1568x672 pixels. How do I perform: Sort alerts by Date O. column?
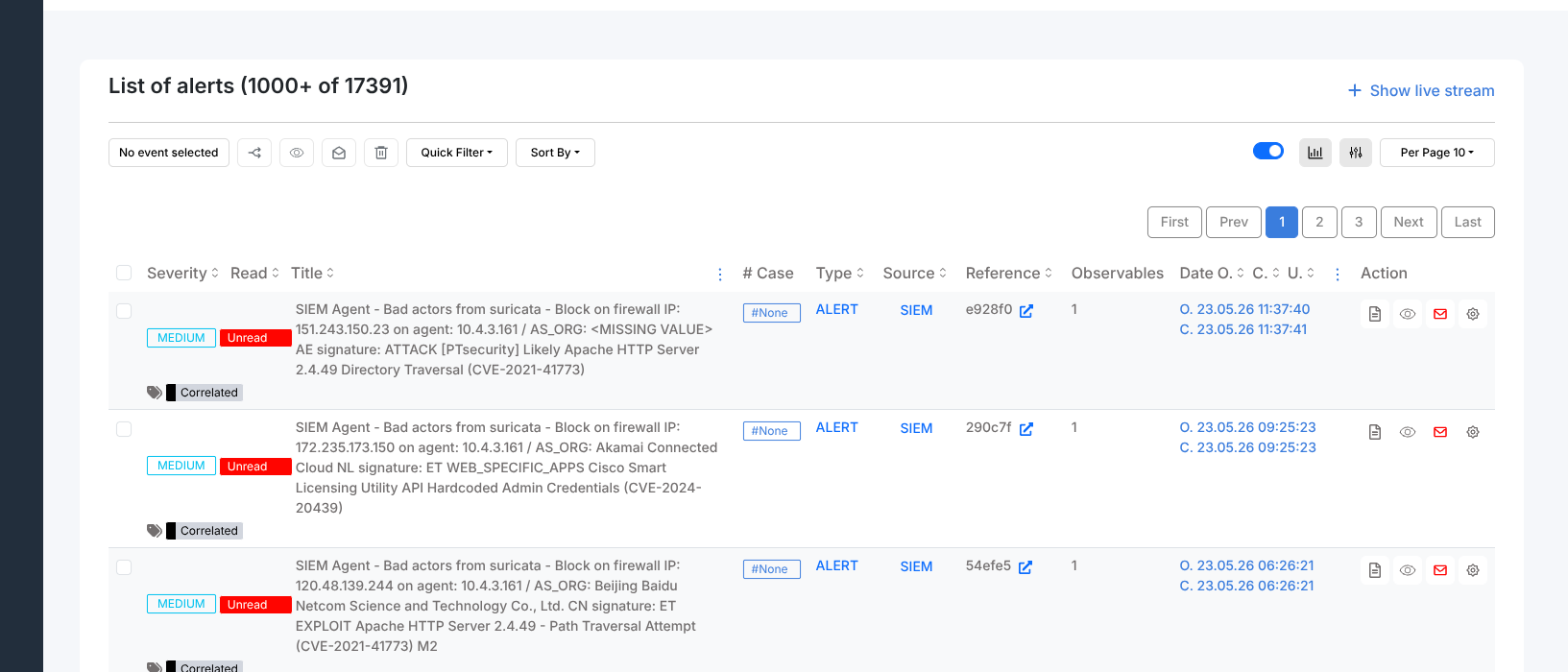click(x=1212, y=274)
